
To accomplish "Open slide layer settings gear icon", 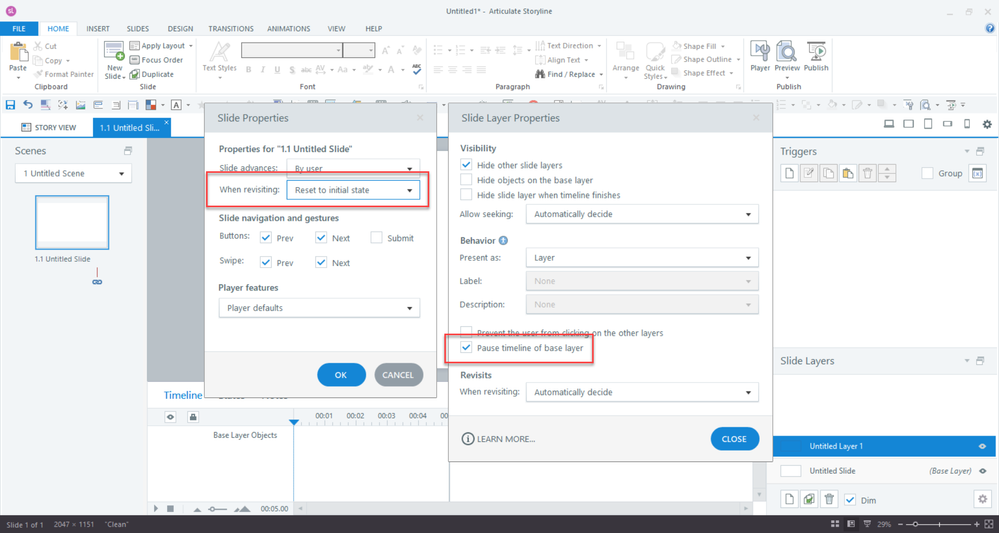I will (981, 499).
